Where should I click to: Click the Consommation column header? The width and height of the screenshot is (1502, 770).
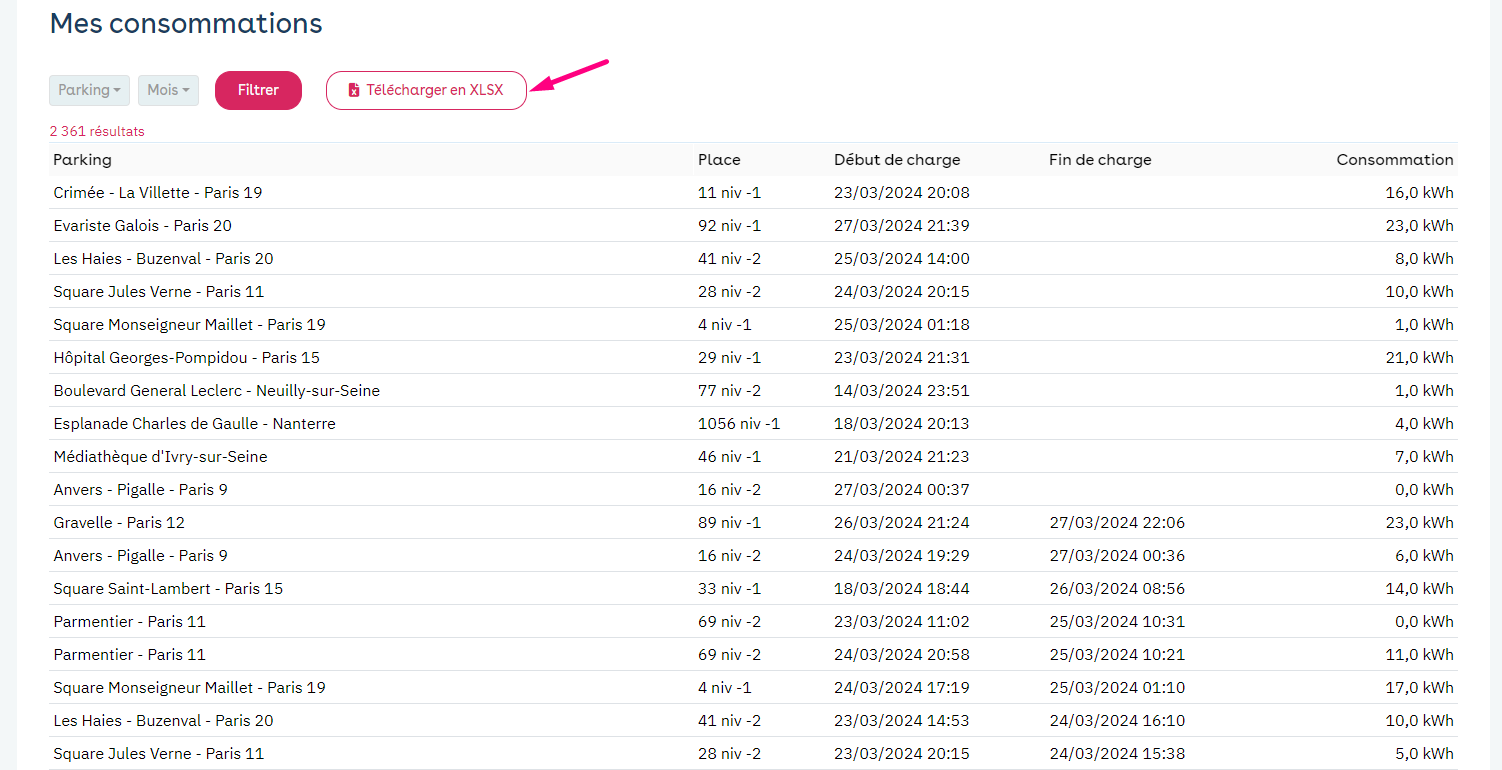[x=1394, y=160]
